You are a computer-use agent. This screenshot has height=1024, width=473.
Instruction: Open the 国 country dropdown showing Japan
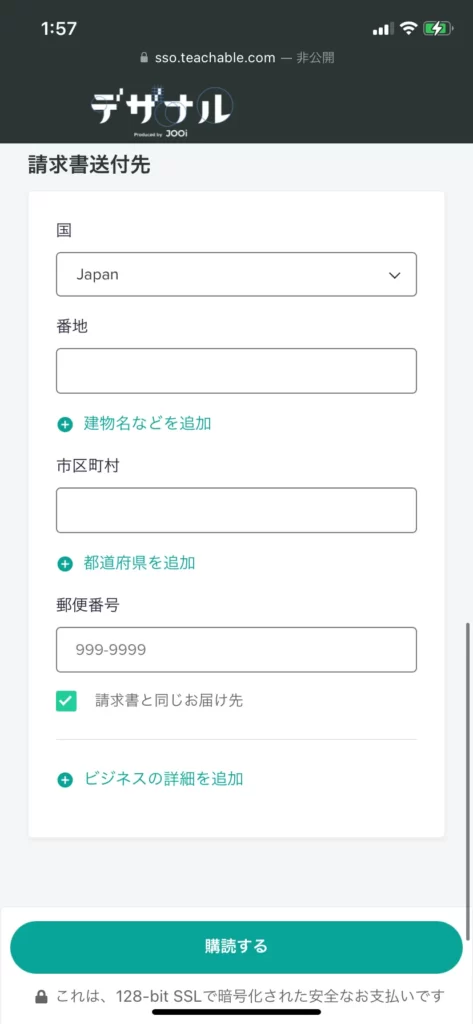(x=236, y=275)
